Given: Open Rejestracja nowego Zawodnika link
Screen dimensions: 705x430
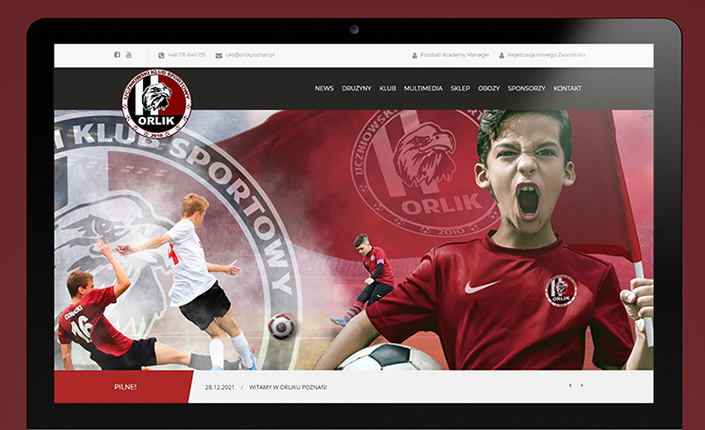Looking at the screenshot, I should (546, 55).
